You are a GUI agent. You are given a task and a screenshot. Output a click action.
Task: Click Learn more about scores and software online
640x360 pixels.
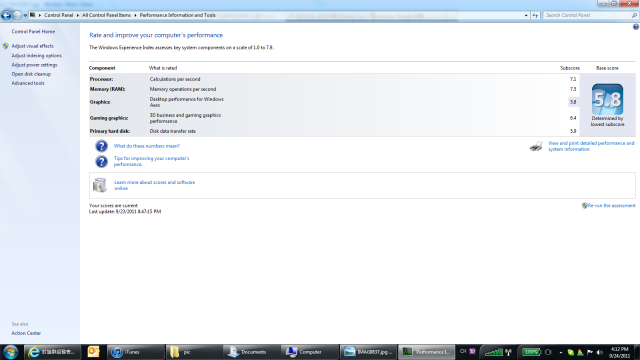point(154,185)
